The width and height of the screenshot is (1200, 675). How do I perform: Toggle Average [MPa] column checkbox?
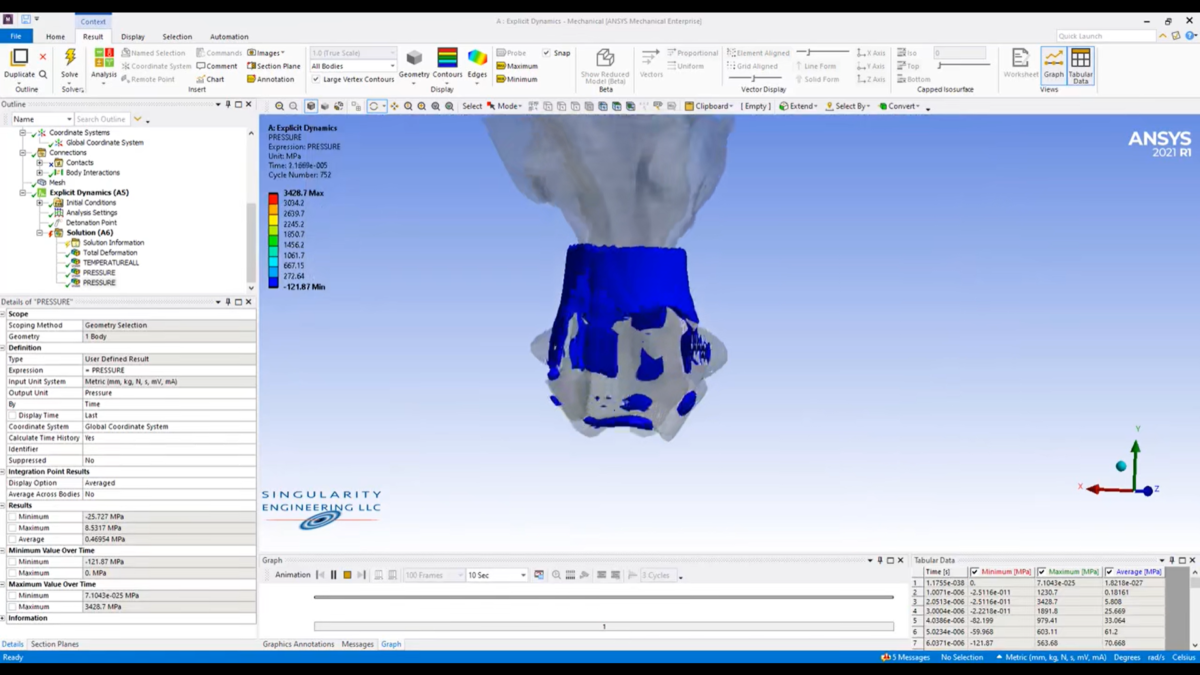tap(1109, 572)
